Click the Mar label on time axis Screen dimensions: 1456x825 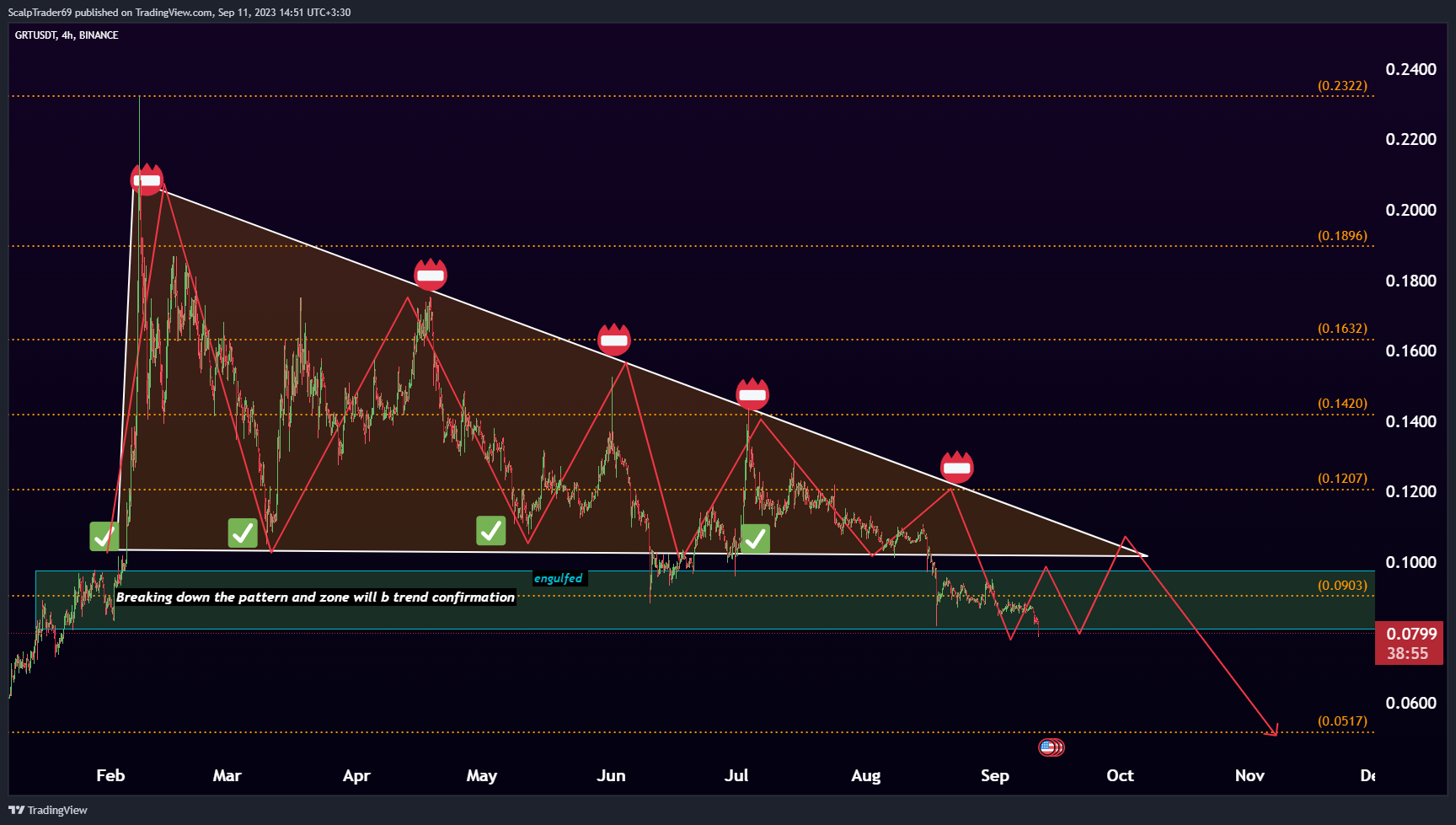click(x=227, y=775)
